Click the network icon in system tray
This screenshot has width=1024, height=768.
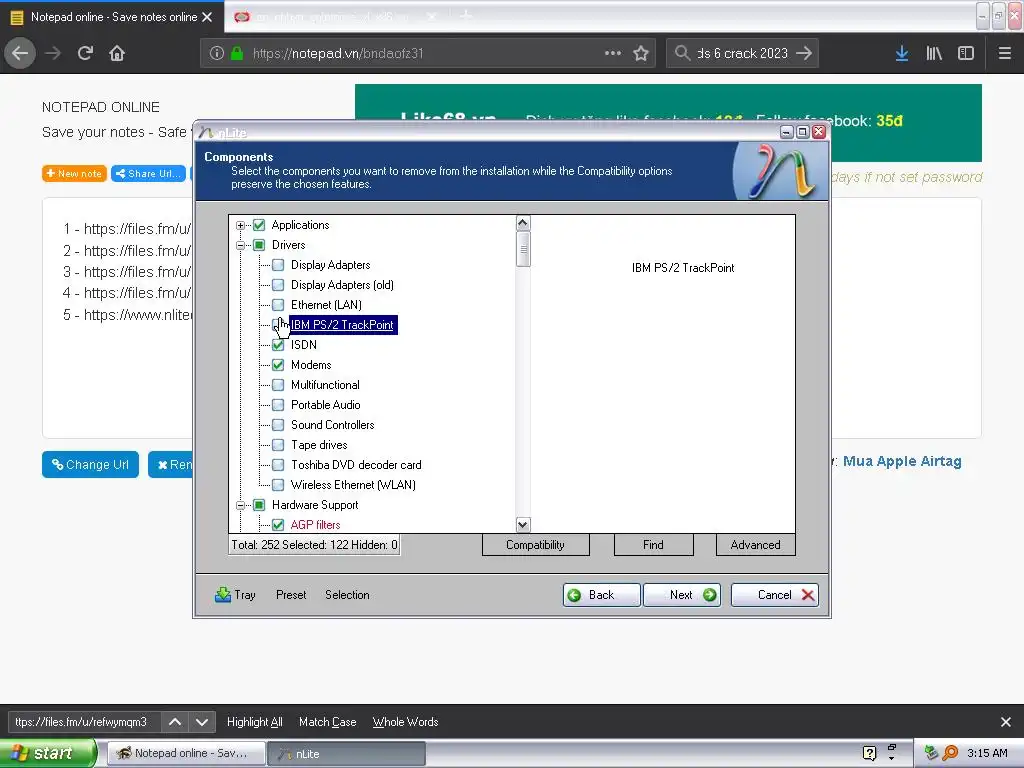click(931, 753)
